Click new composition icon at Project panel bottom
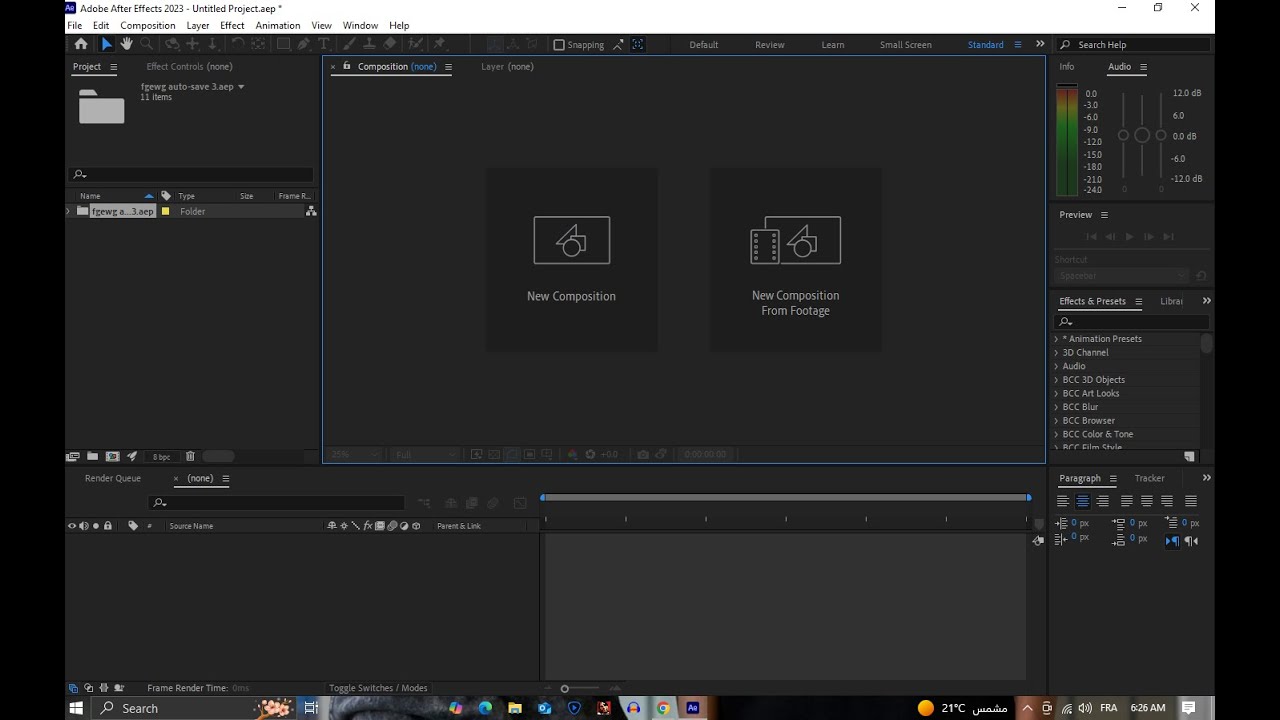The width and height of the screenshot is (1280, 720). [112, 456]
